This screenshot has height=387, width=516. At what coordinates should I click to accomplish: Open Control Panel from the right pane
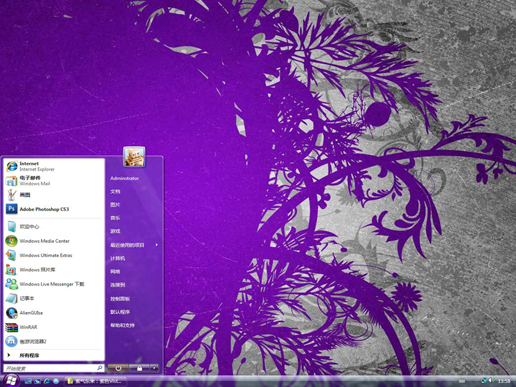coord(120,299)
